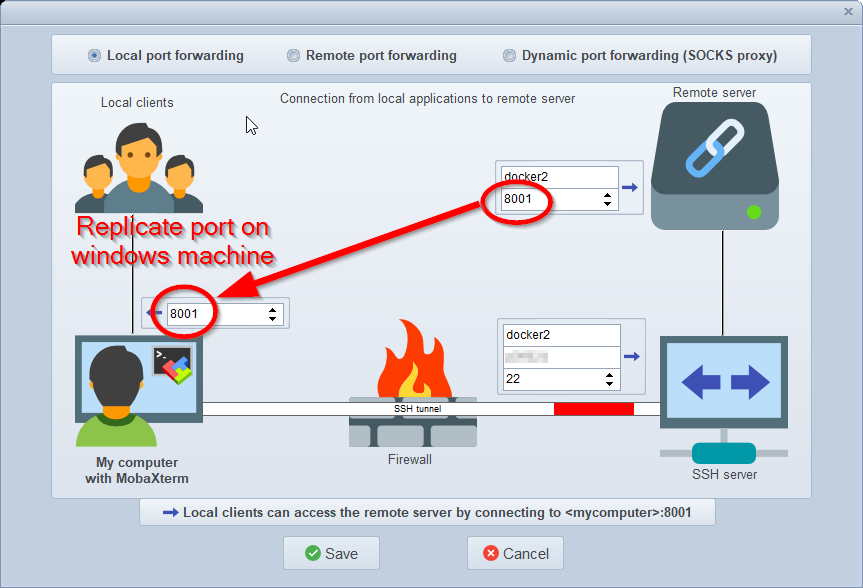Select the Remote port forwarding option

tap(293, 56)
